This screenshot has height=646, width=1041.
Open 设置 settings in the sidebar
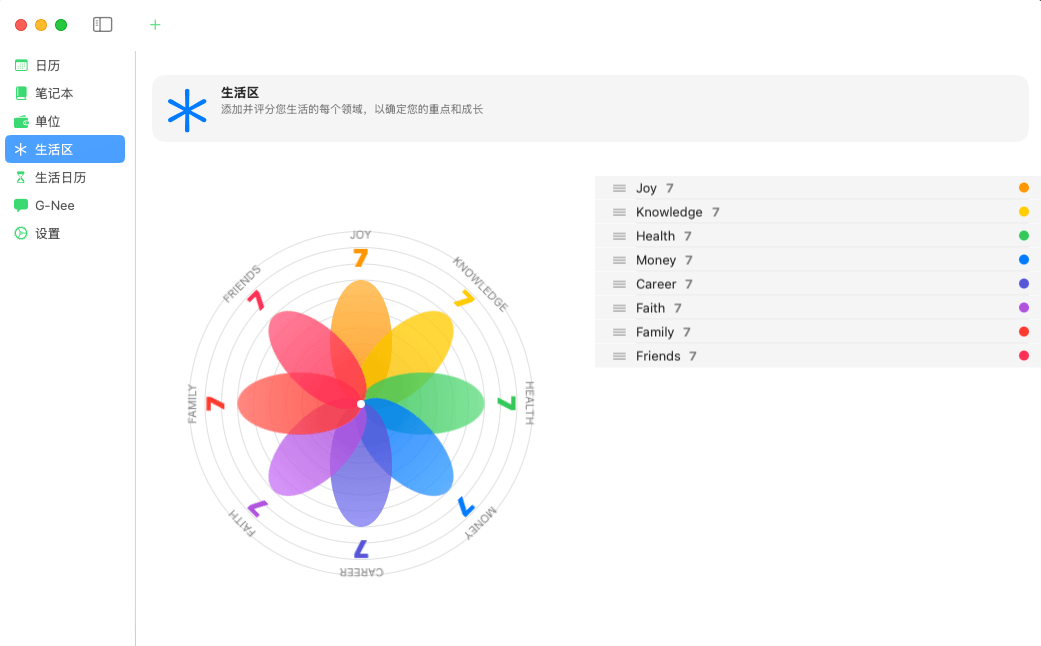[48, 233]
